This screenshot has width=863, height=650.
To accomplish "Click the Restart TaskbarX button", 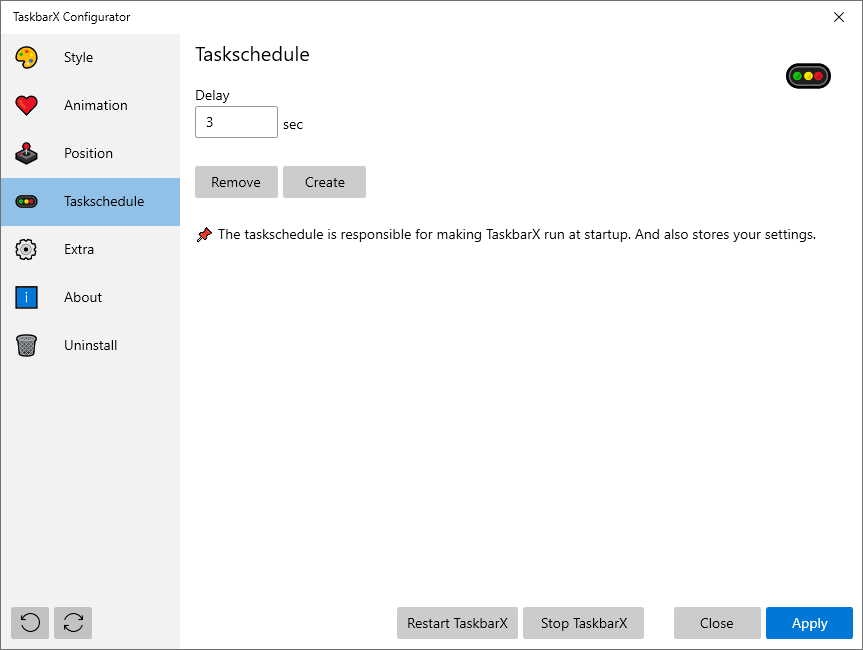I will pyautogui.click(x=457, y=623).
